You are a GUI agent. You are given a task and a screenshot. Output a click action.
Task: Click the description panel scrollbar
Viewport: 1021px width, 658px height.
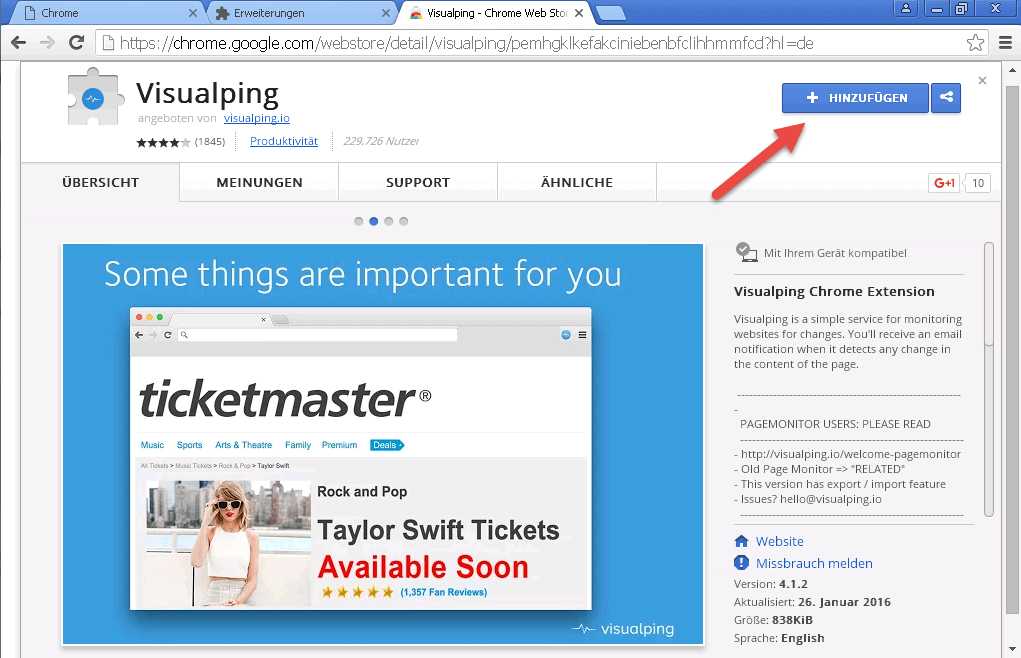(x=988, y=379)
